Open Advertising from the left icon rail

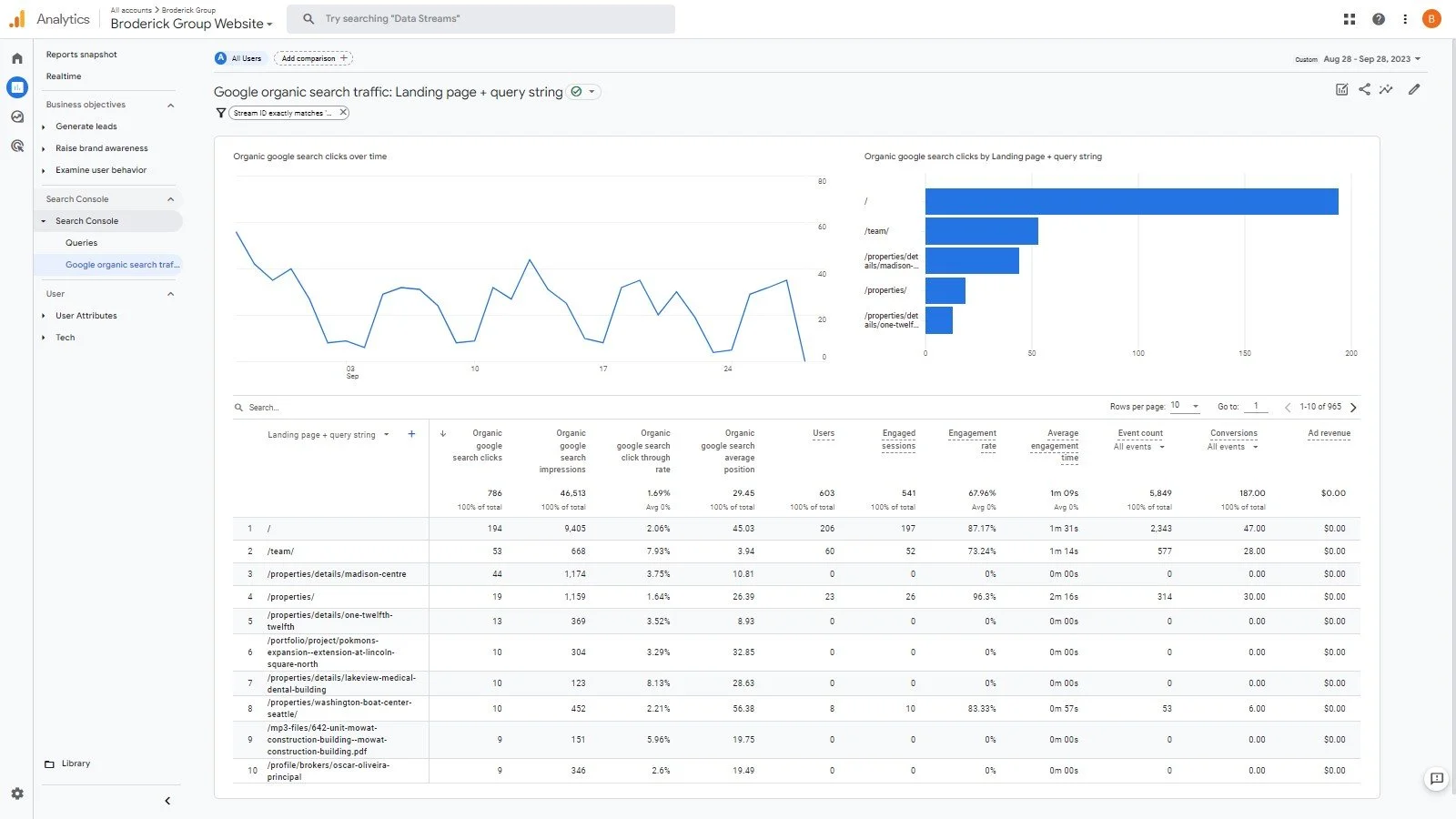(16, 146)
